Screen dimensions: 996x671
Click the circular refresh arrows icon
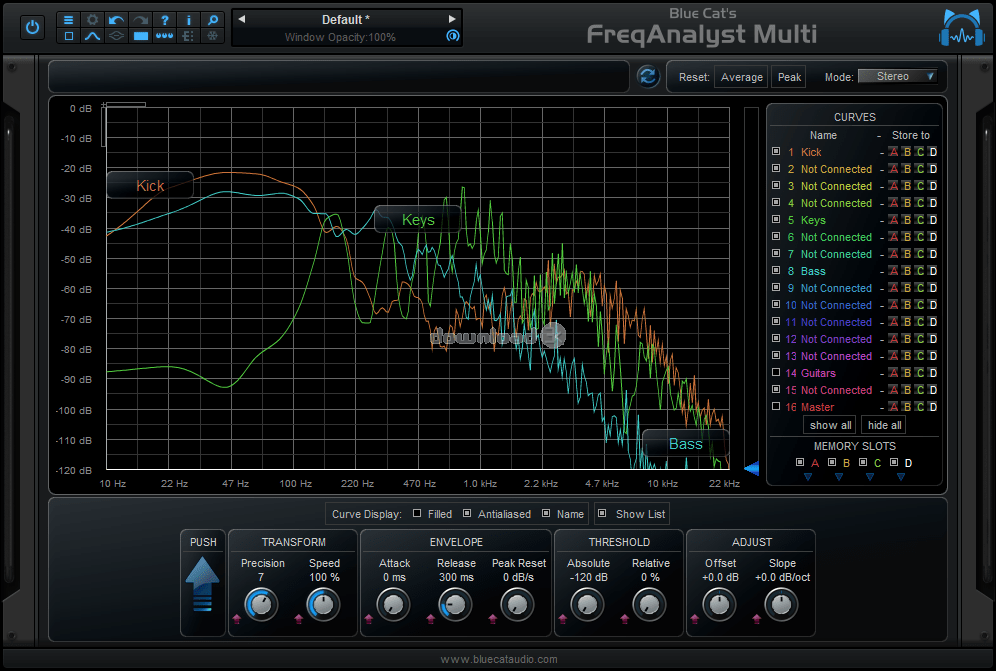pos(648,77)
